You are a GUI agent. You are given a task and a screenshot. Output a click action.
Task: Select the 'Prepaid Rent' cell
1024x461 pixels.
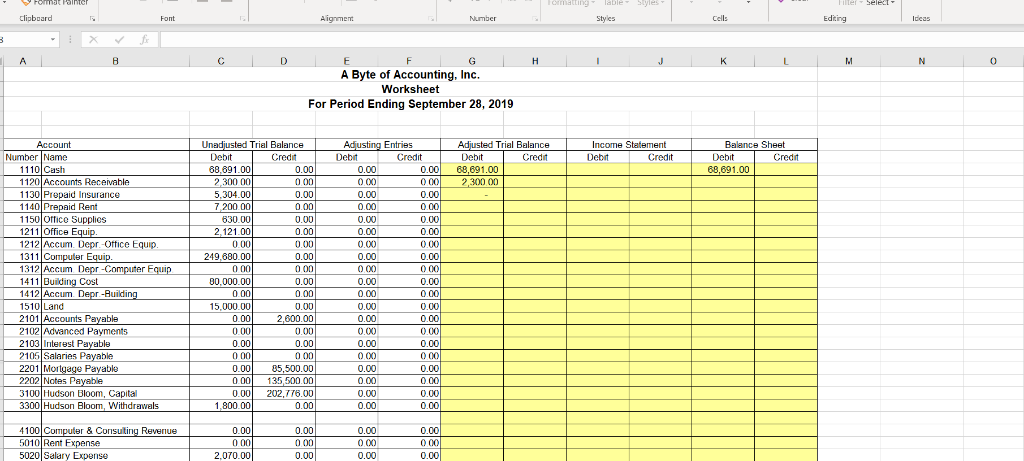(116, 207)
